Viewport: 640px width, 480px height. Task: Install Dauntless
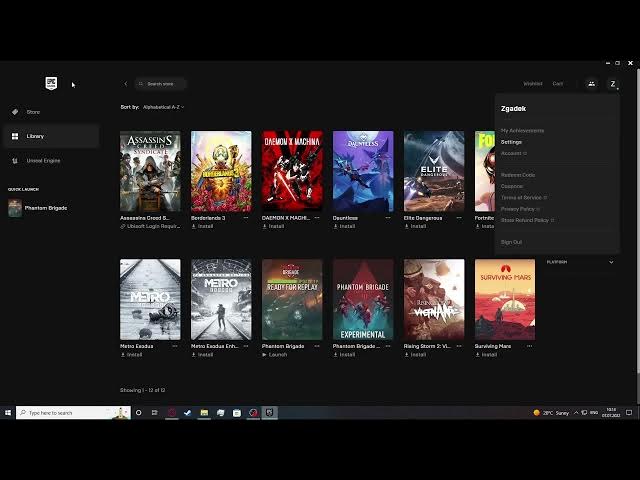344,226
